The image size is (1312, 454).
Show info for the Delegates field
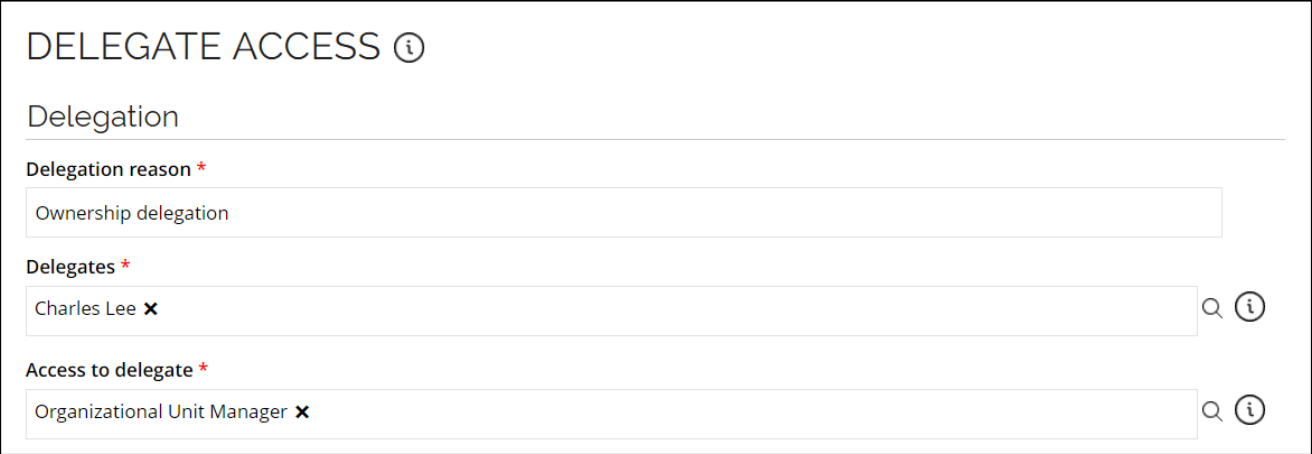(1250, 307)
